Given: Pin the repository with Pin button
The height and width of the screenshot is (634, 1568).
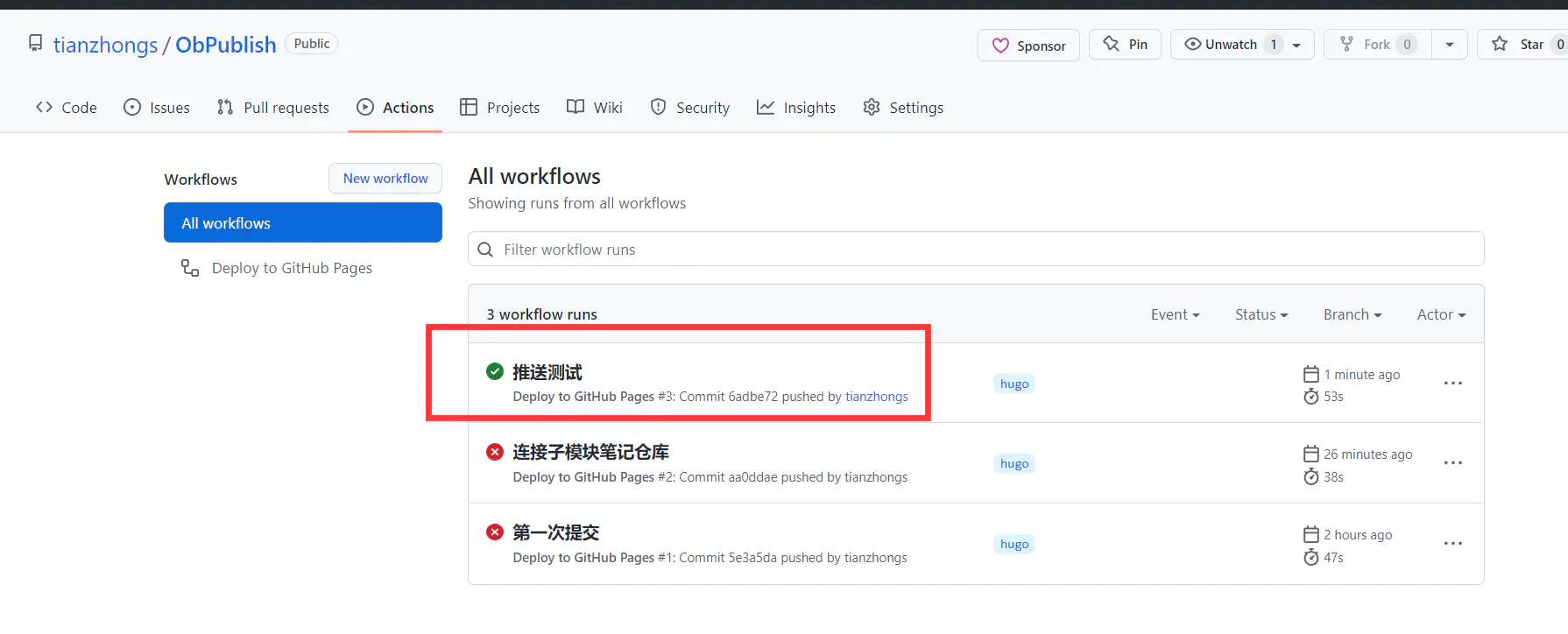Looking at the screenshot, I should pos(1125,45).
